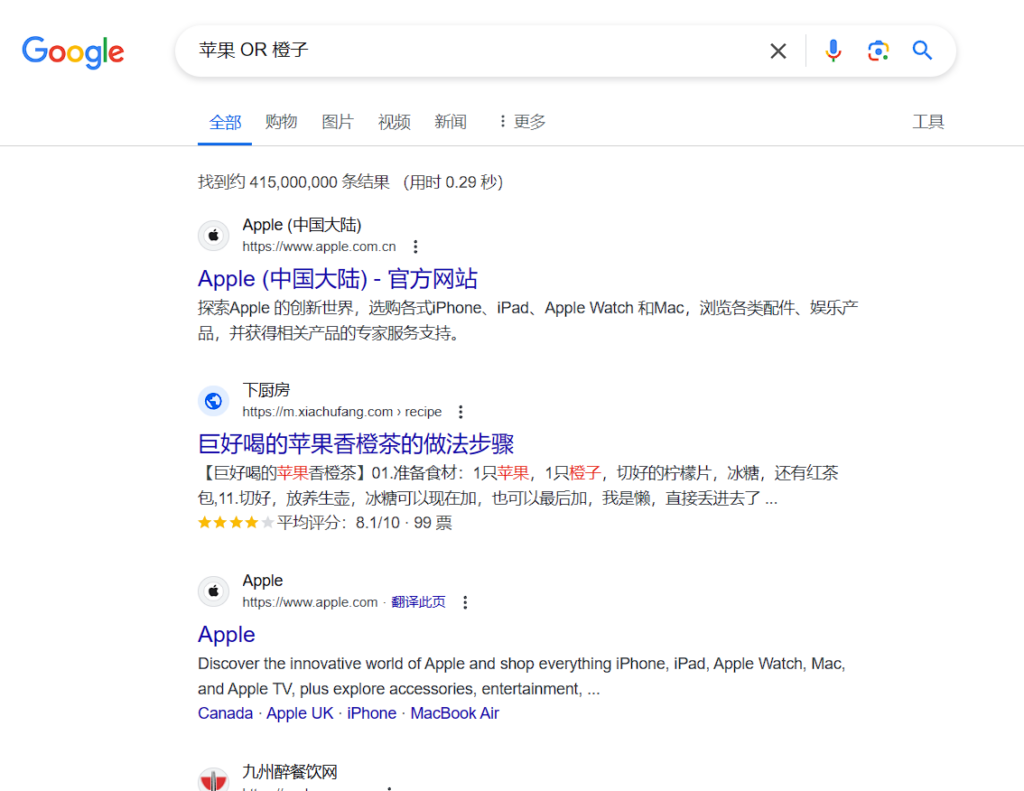Click 九州醉餐饮网 site name
1024x791 pixels.
point(290,772)
